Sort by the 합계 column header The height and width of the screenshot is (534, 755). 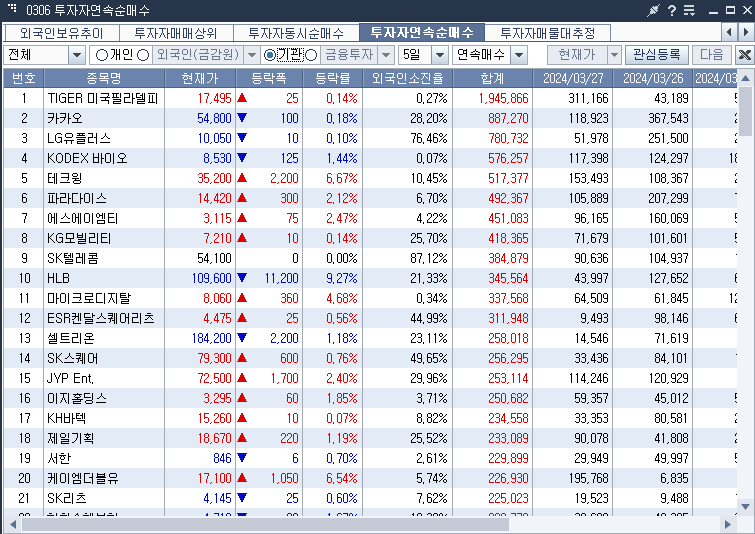click(x=493, y=78)
